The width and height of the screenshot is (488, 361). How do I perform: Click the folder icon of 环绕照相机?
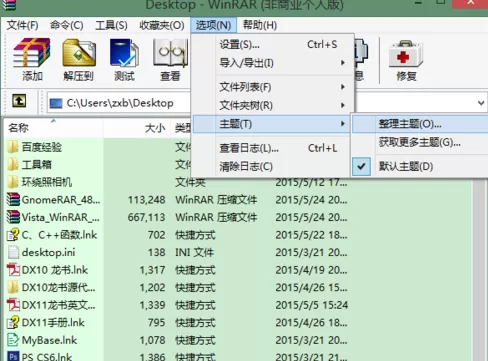tap(13, 182)
